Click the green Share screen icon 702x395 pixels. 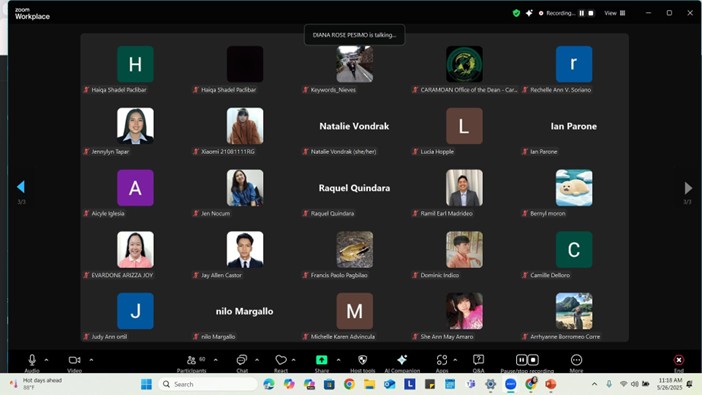click(321, 360)
